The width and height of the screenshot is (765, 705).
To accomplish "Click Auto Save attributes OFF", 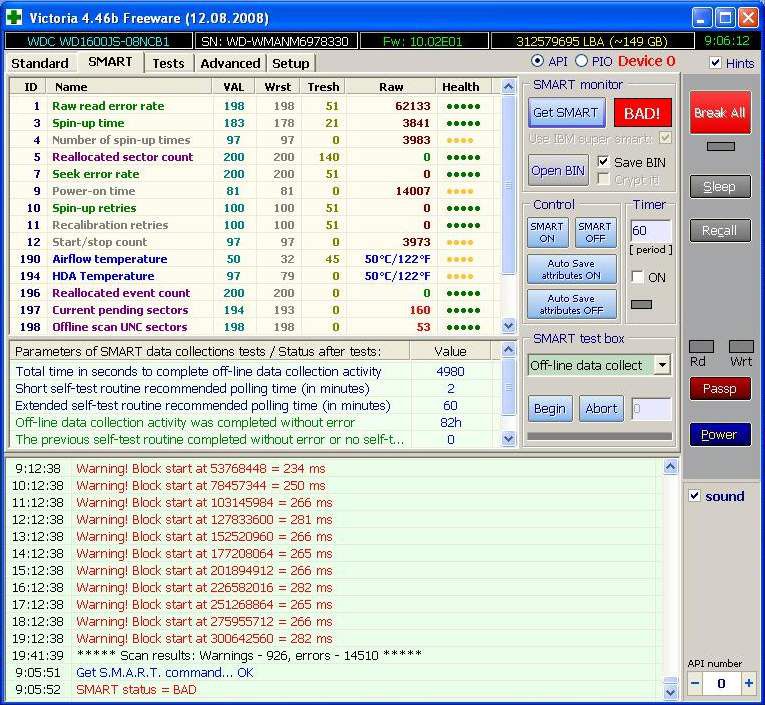I will [x=571, y=304].
